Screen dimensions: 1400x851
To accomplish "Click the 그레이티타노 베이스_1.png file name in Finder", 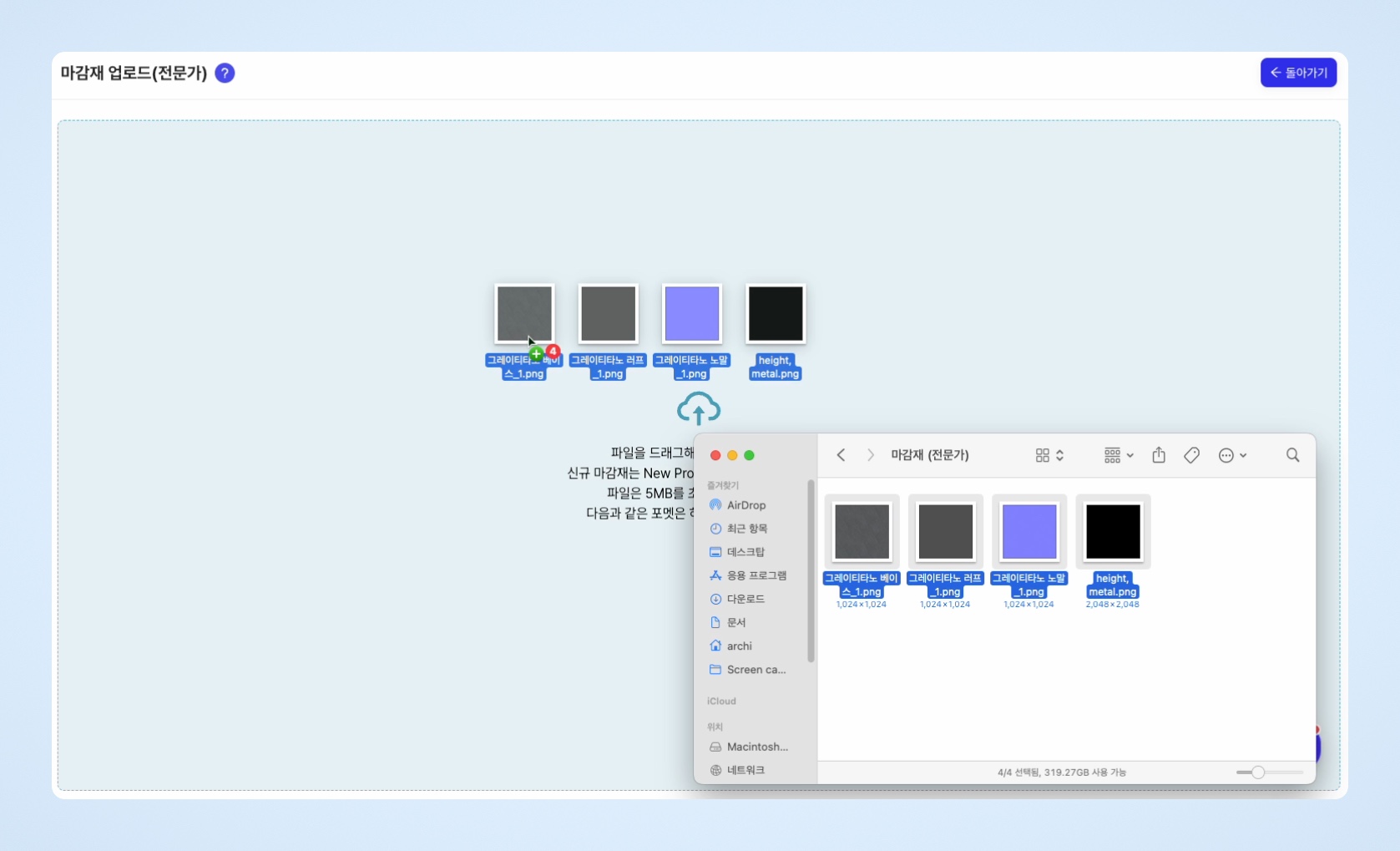I will click(x=862, y=585).
